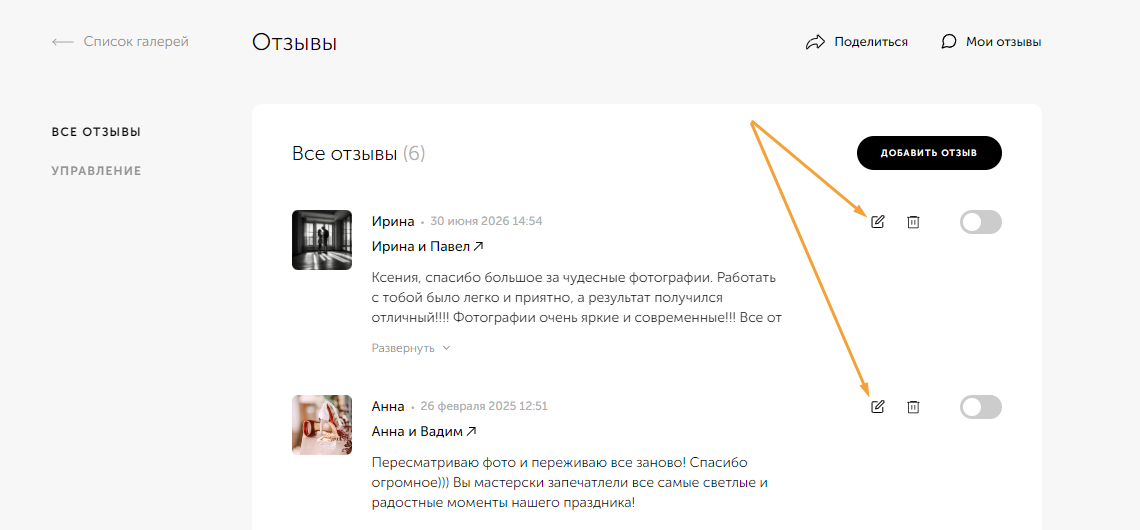Click review text starting 'Ксения, спасибо большое'
Image resolution: width=1140 pixels, height=530 pixels.
(577, 298)
